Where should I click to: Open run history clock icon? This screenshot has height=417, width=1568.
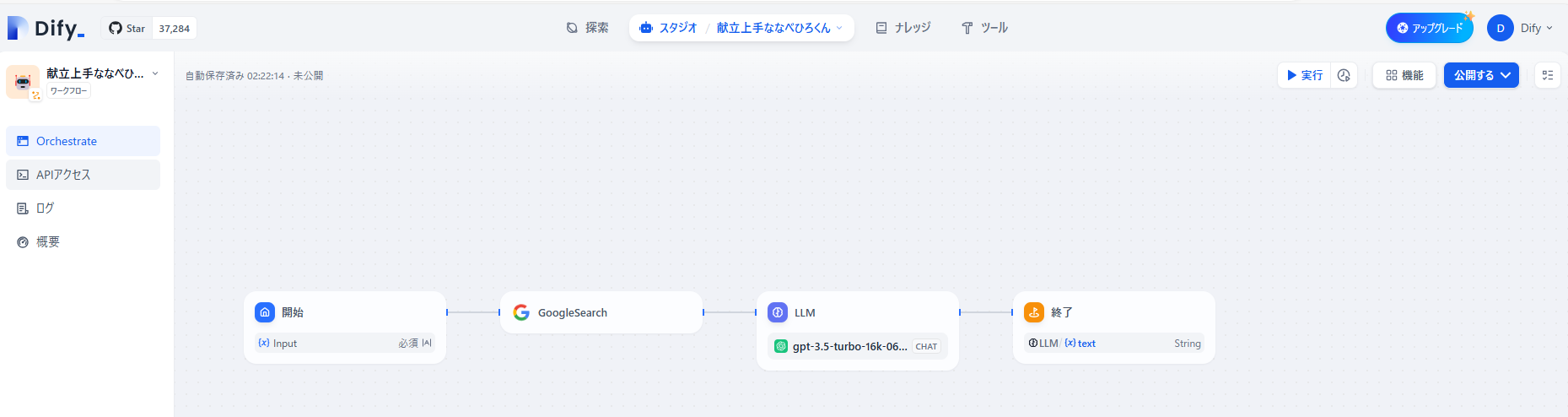[x=1344, y=75]
